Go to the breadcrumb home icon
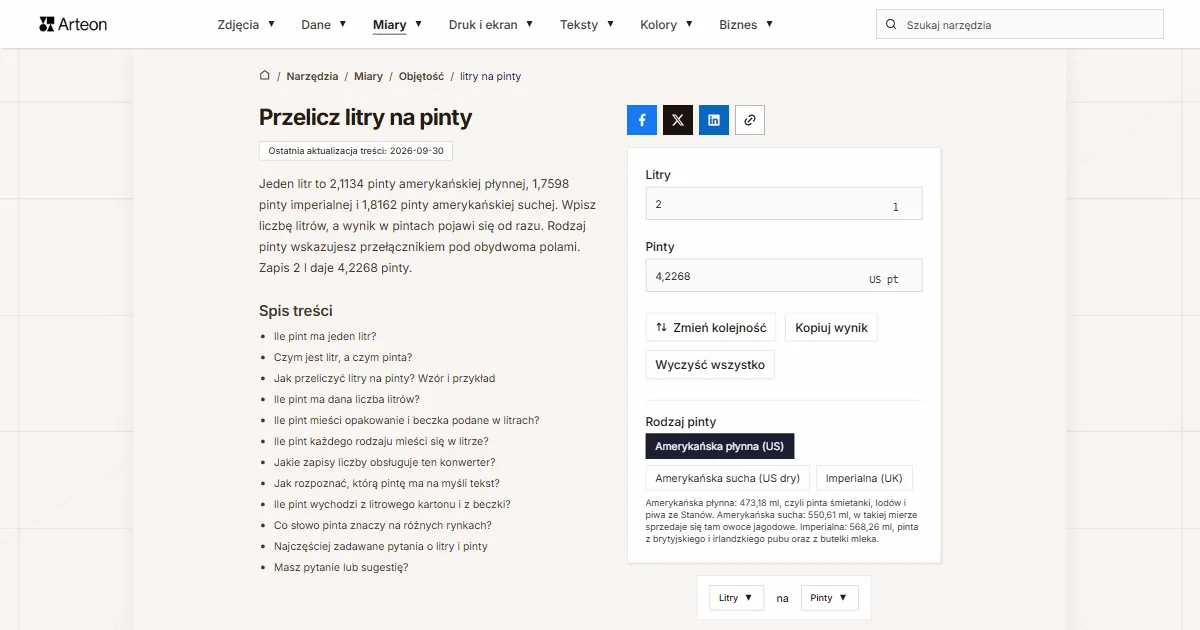 [265, 76]
